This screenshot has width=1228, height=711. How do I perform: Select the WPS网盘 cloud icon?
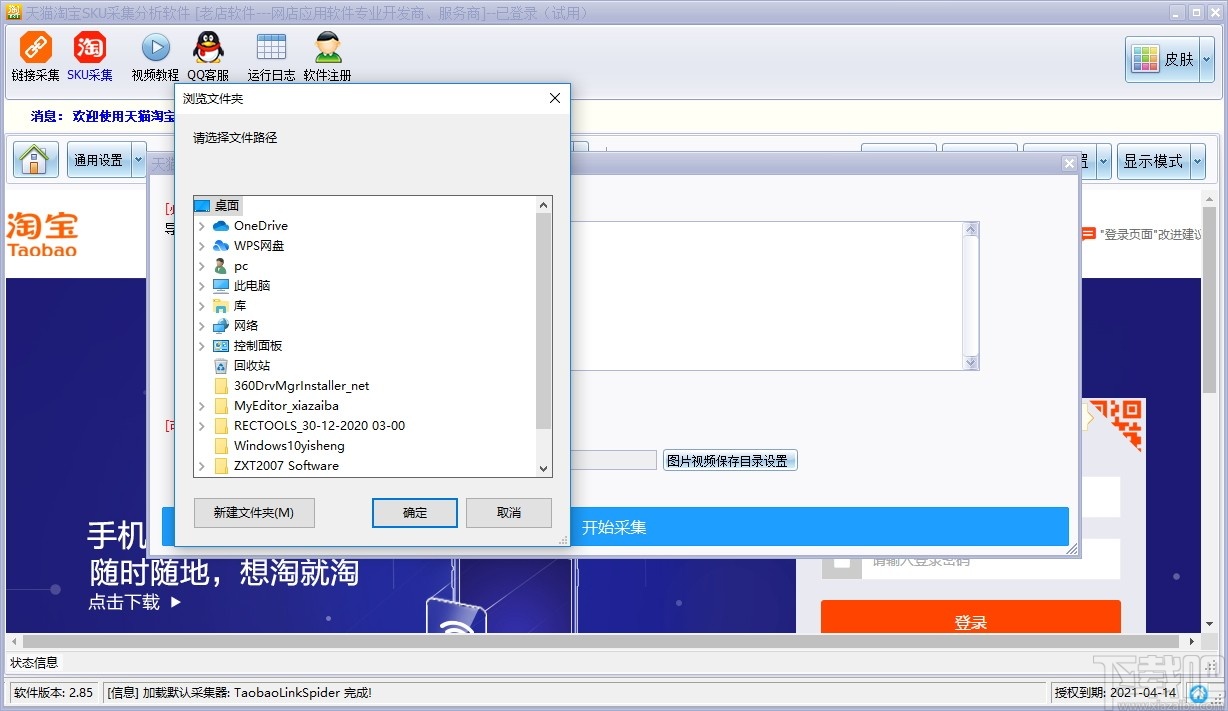tap(221, 246)
